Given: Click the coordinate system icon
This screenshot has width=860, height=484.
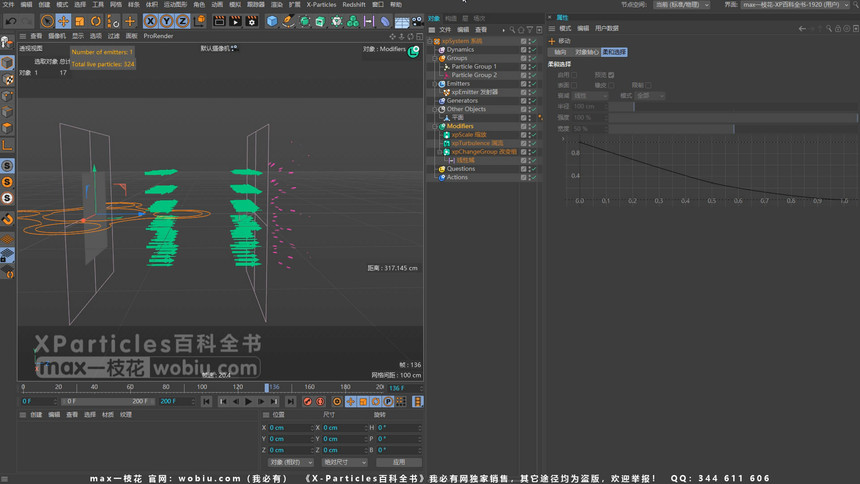Looking at the screenshot, I should 200,21.
